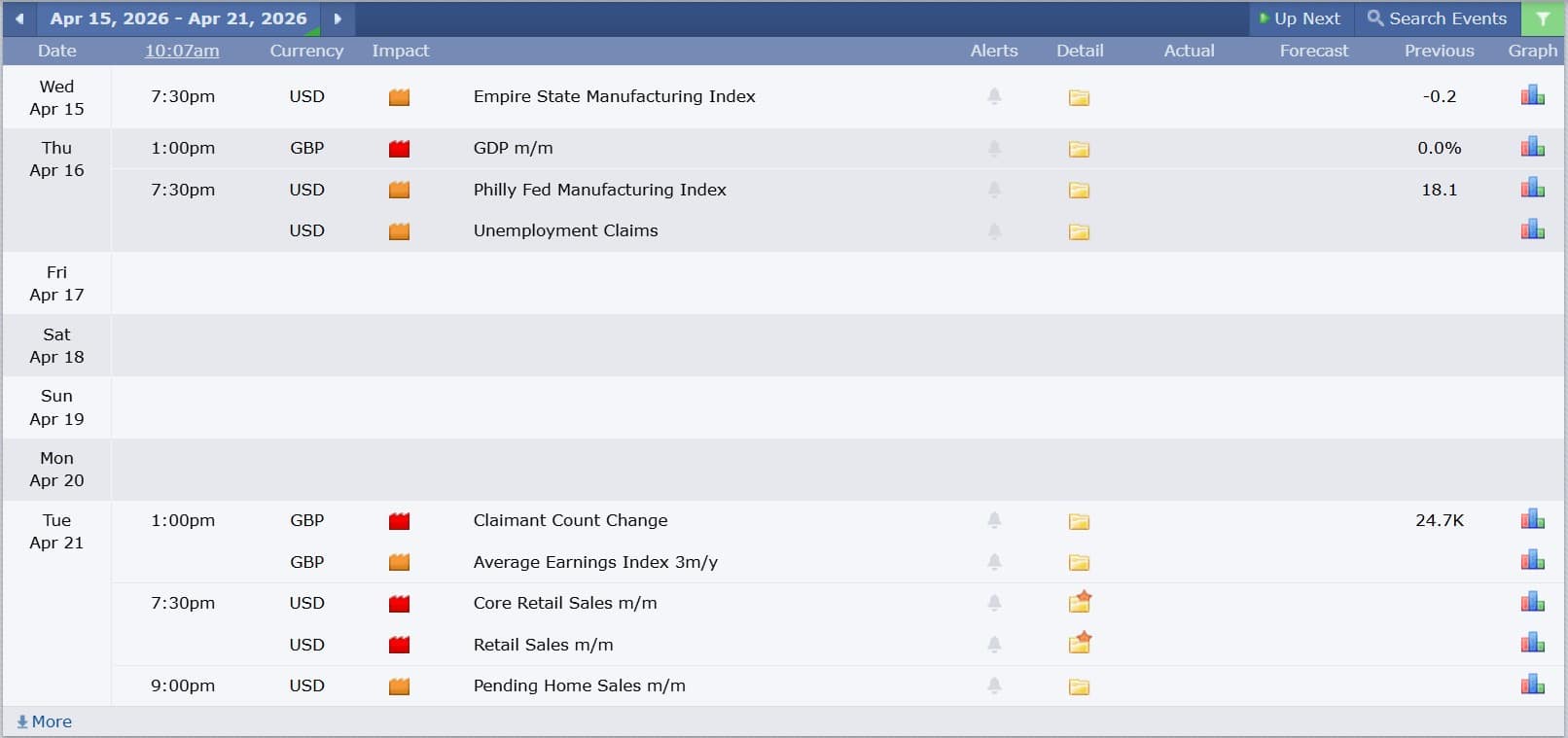Screen dimensions: 1568x738
Task: Click the Impact column header
Action: [x=400, y=51]
